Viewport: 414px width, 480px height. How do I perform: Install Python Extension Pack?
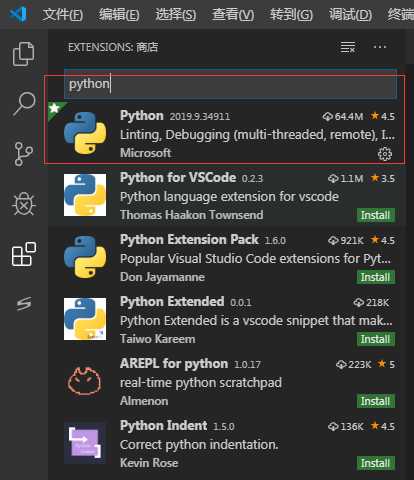tap(376, 277)
